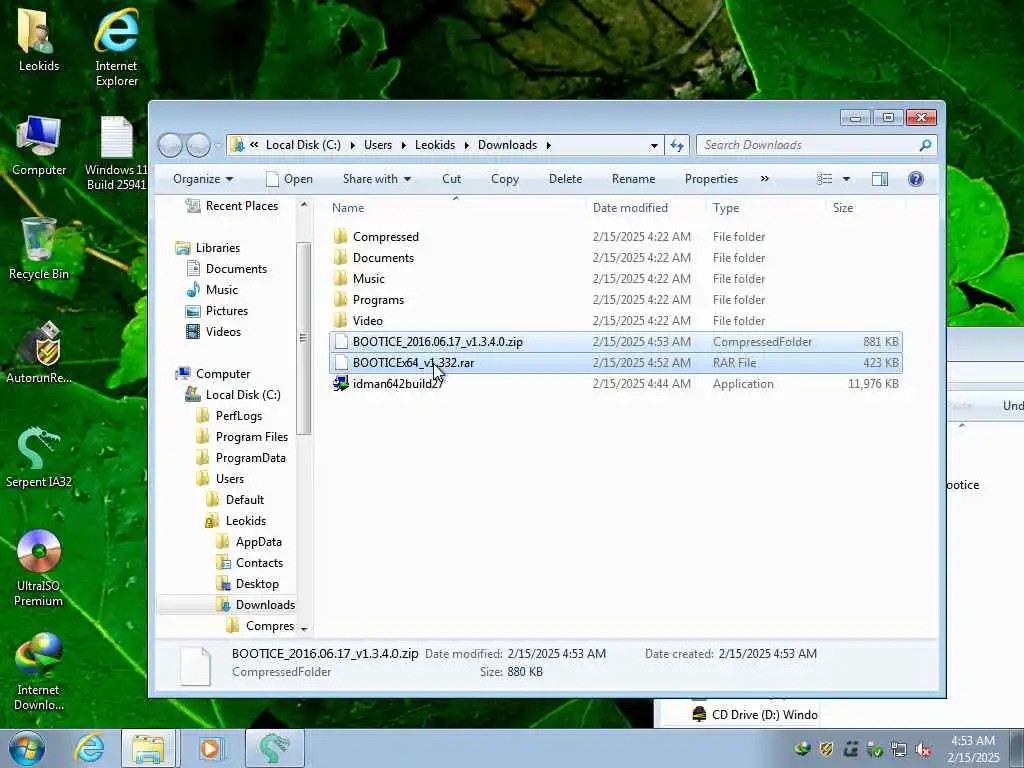Open Explorer help question mark icon

click(x=916, y=179)
